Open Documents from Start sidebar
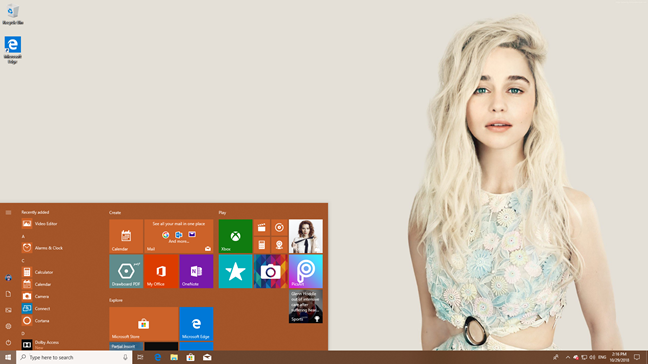The height and width of the screenshot is (364, 648). pyautogui.click(x=8, y=294)
